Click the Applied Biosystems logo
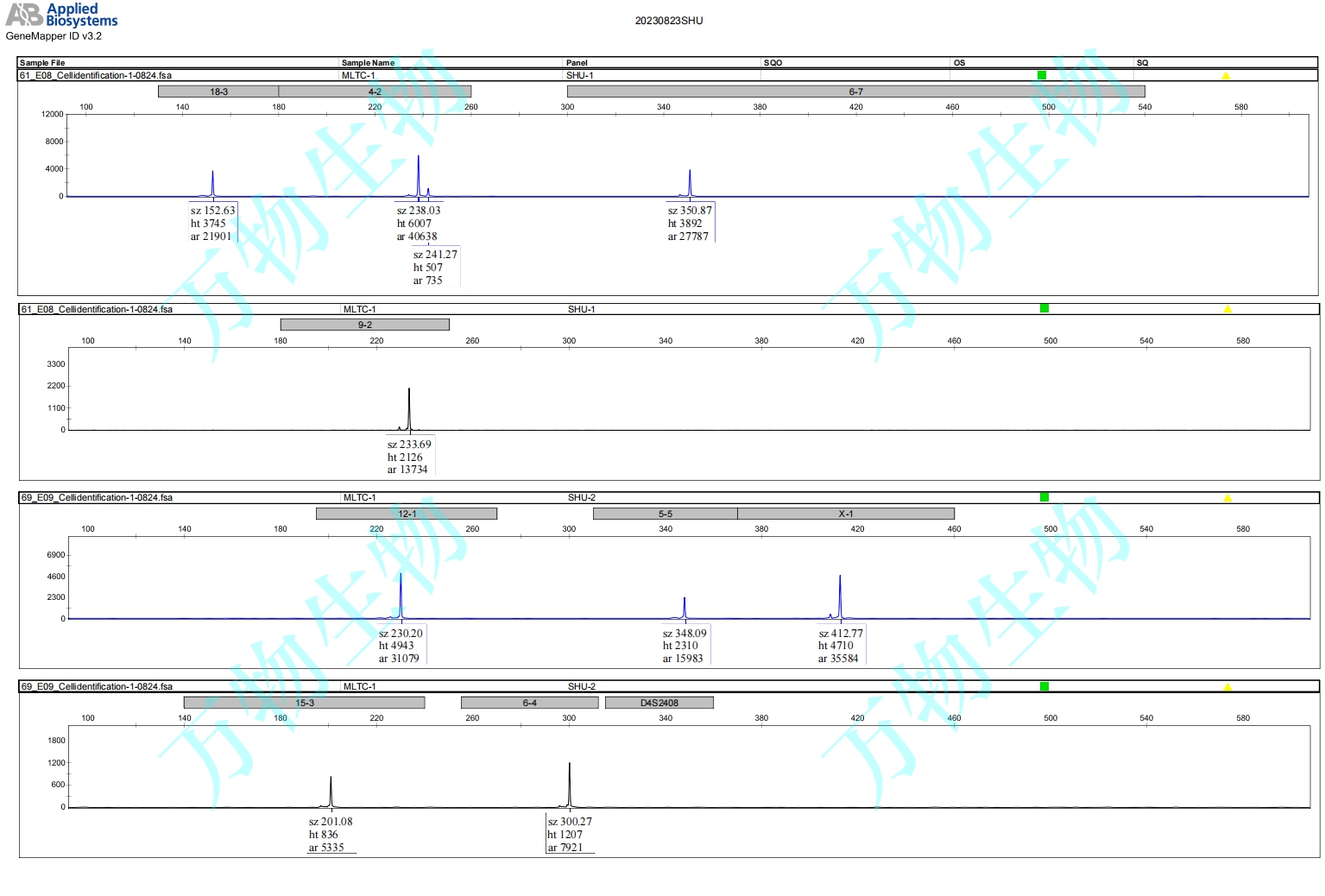Image resolution: width=1325 pixels, height=896 pixels. 61,15
